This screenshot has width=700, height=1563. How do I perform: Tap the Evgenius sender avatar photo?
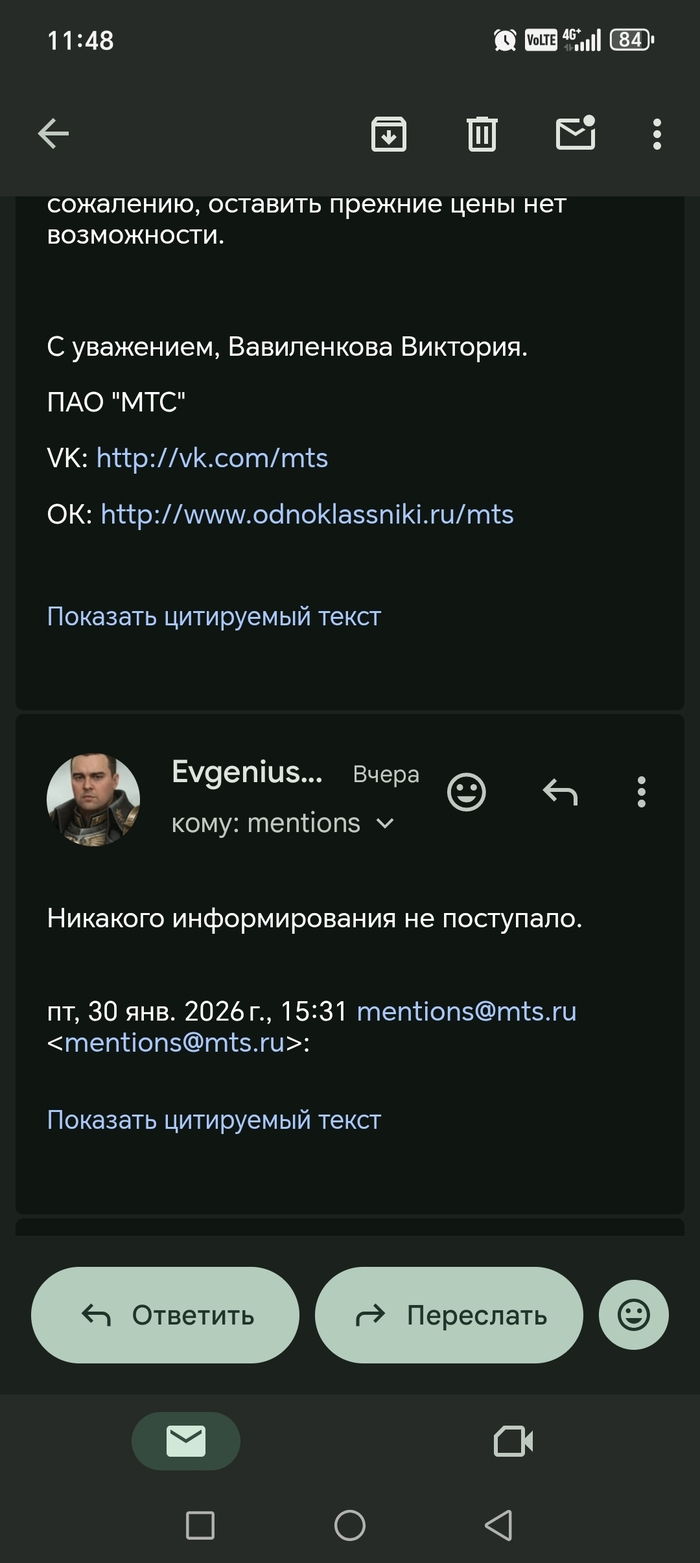click(x=93, y=800)
